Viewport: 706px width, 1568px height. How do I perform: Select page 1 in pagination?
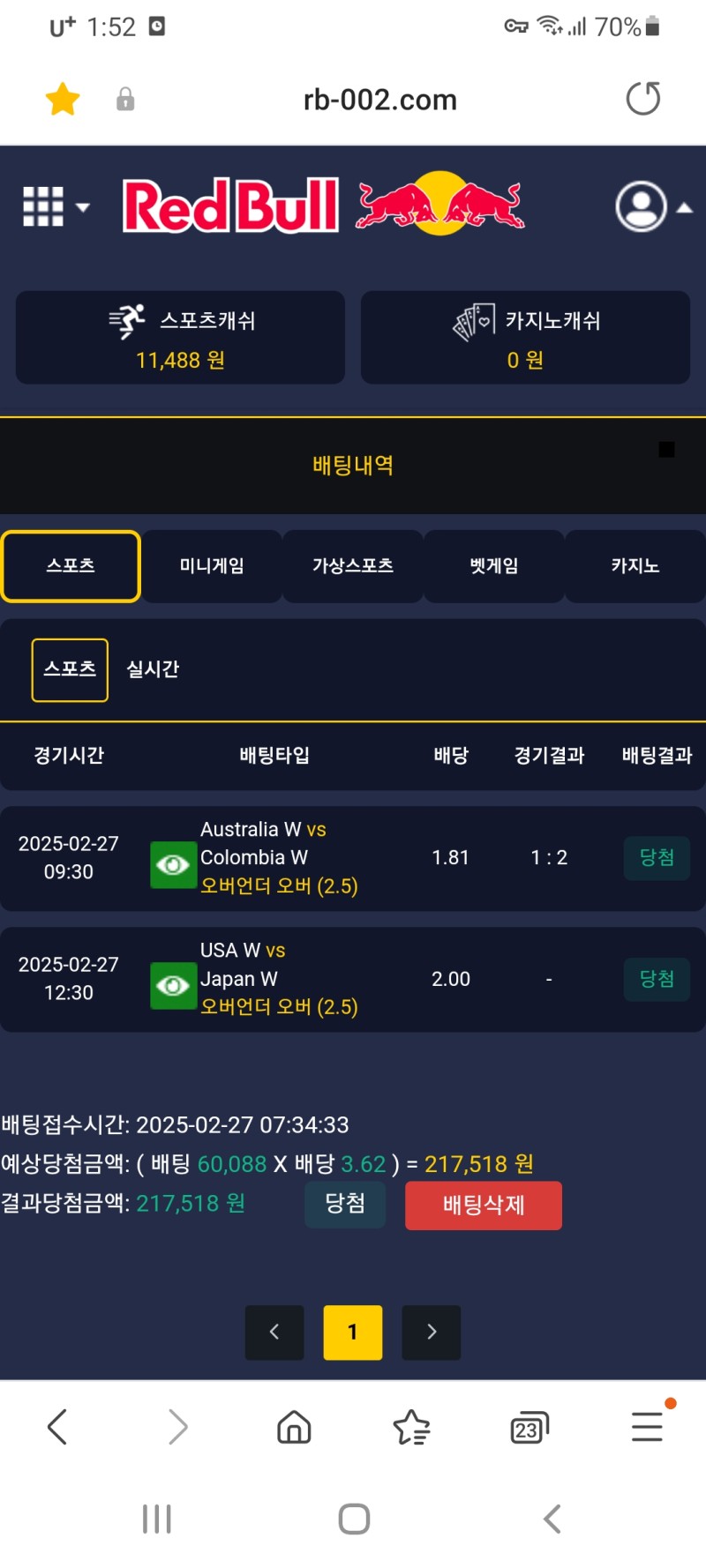[353, 1332]
